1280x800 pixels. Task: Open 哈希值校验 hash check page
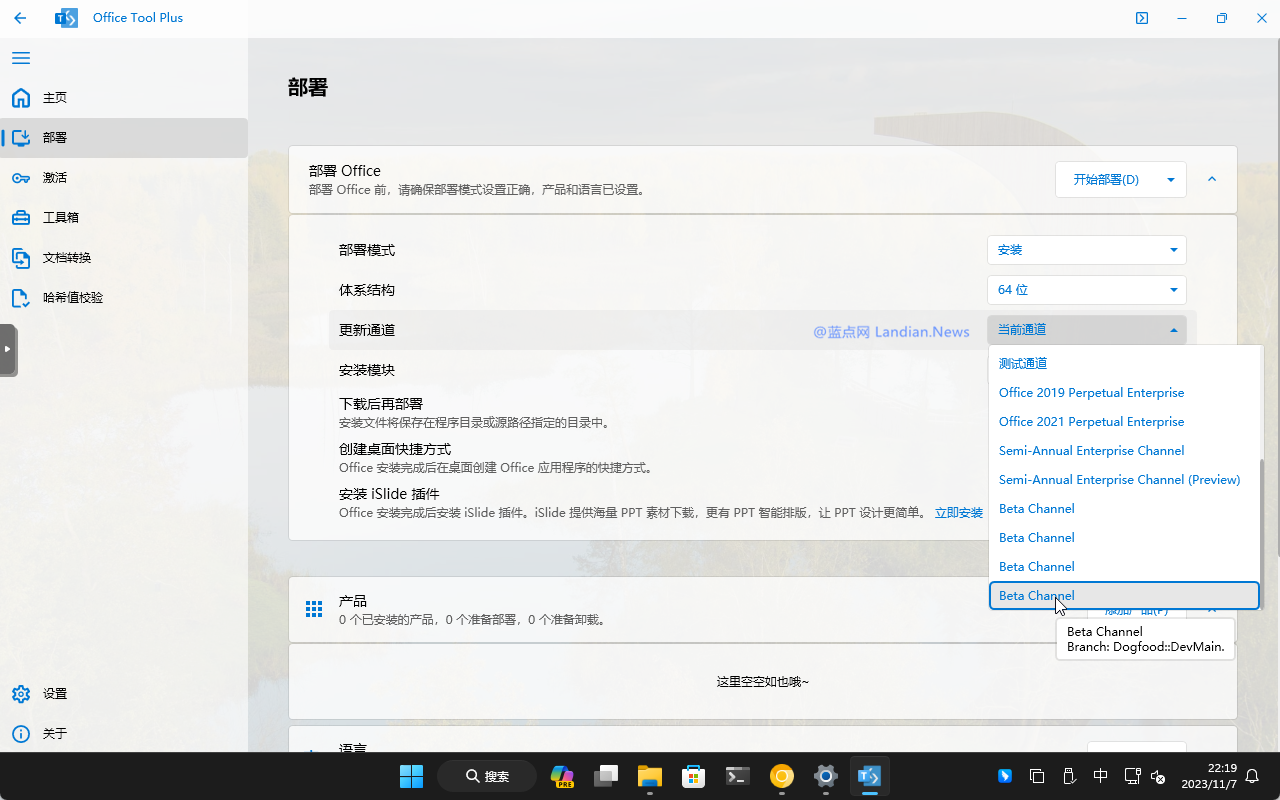click(x=72, y=298)
